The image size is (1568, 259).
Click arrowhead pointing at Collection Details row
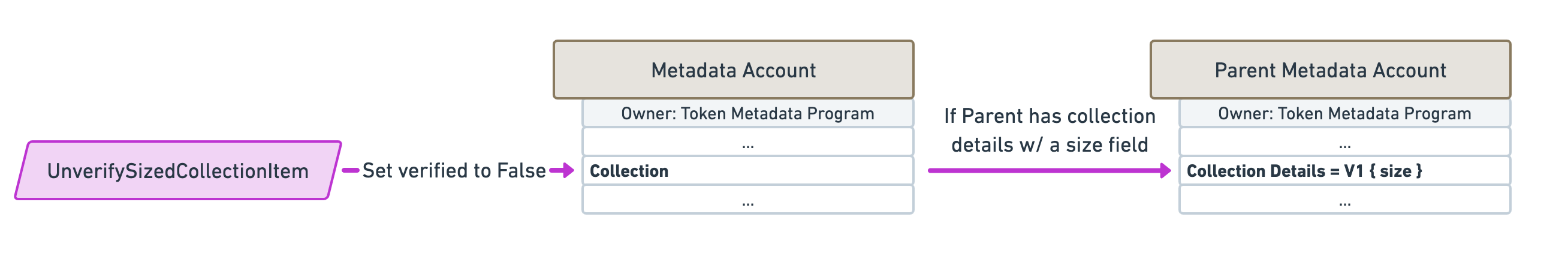pyautogui.click(x=1165, y=171)
